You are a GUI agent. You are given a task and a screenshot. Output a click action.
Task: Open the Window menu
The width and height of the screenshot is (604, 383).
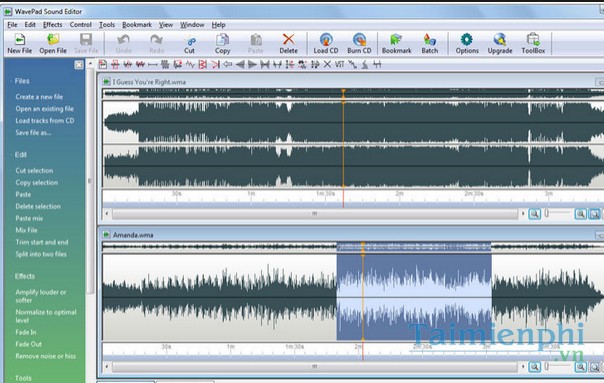coord(192,25)
